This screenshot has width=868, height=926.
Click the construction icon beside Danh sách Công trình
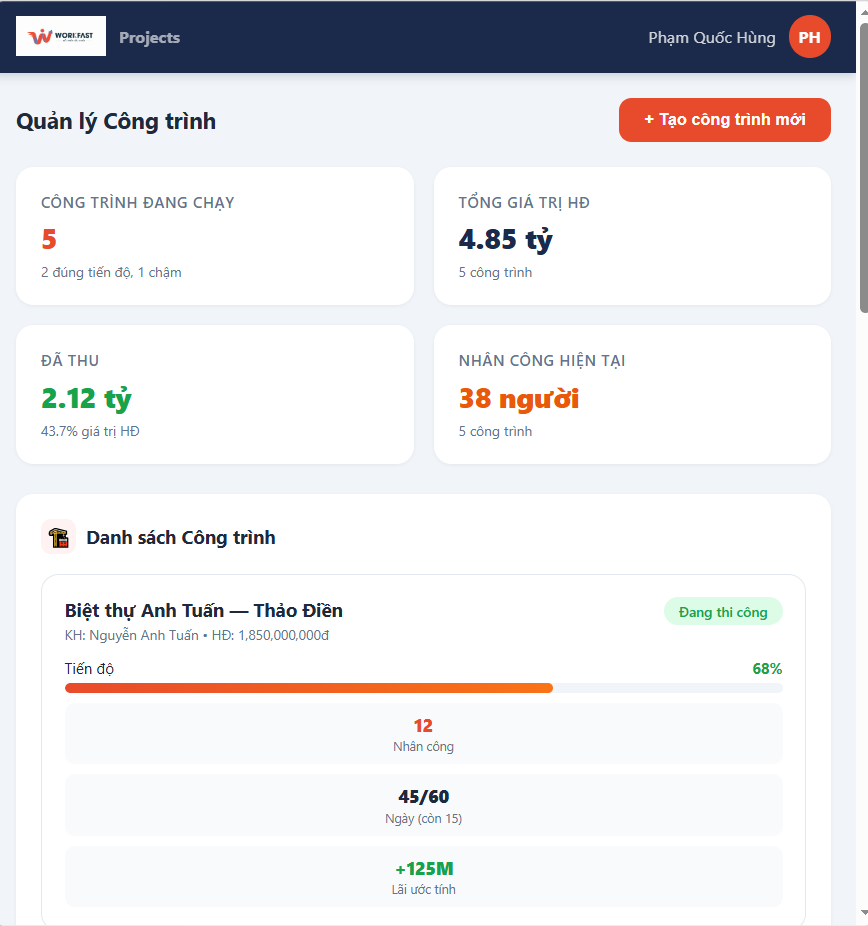tap(59, 537)
